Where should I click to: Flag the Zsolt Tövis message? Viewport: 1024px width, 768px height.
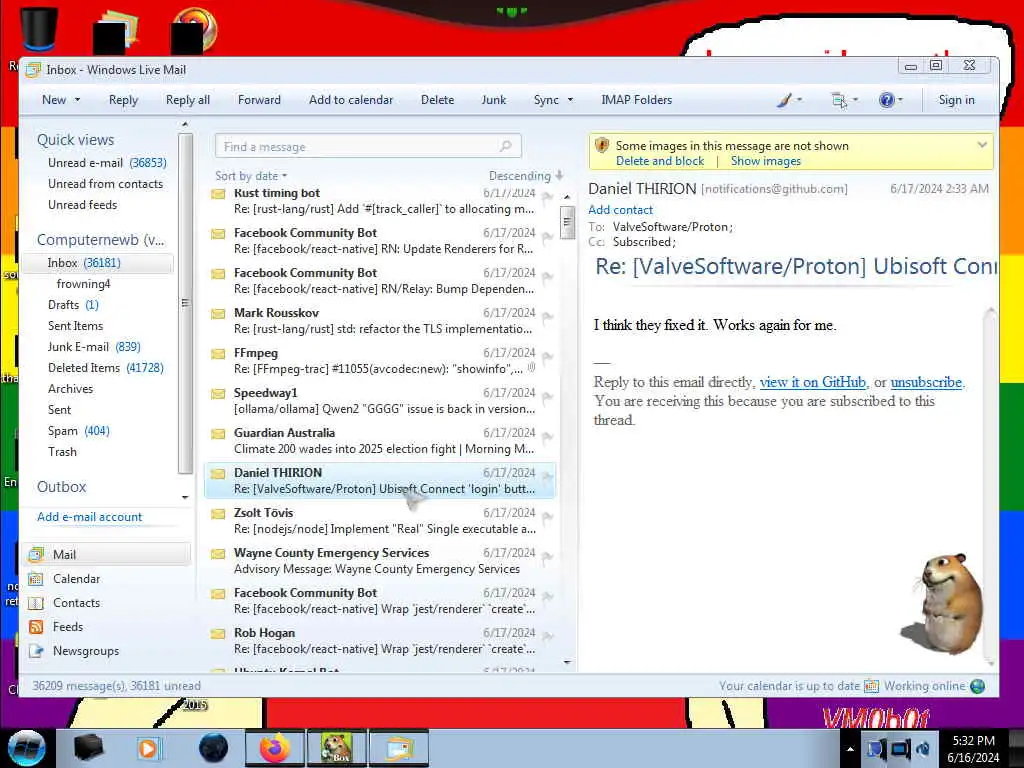click(547, 517)
